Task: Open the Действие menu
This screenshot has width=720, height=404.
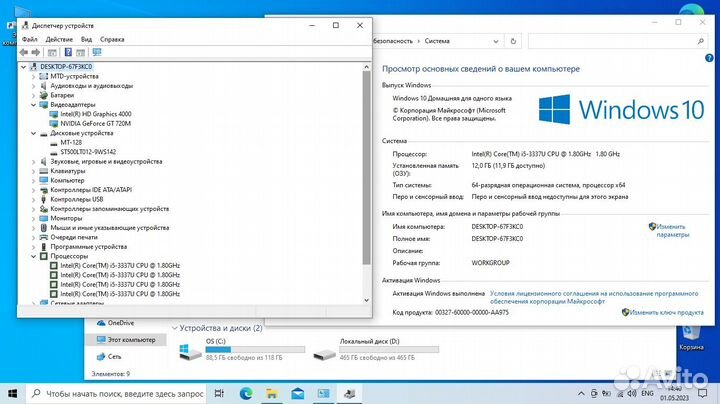Action: tap(59, 39)
